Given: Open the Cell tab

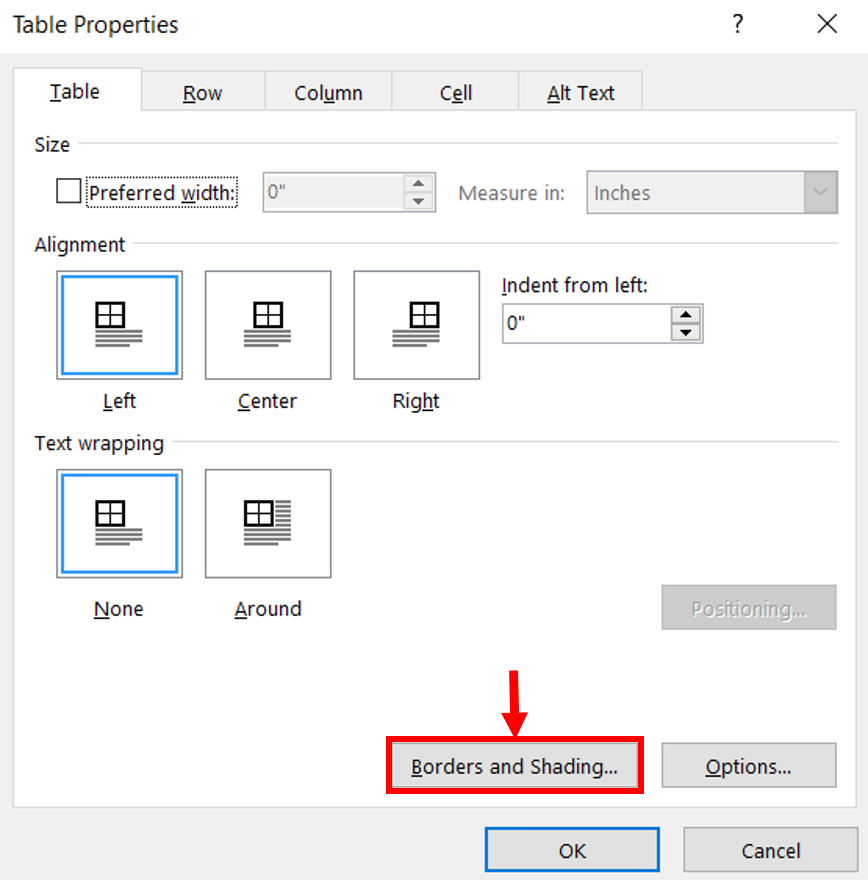Looking at the screenshot, I should (x=455, y=93).
